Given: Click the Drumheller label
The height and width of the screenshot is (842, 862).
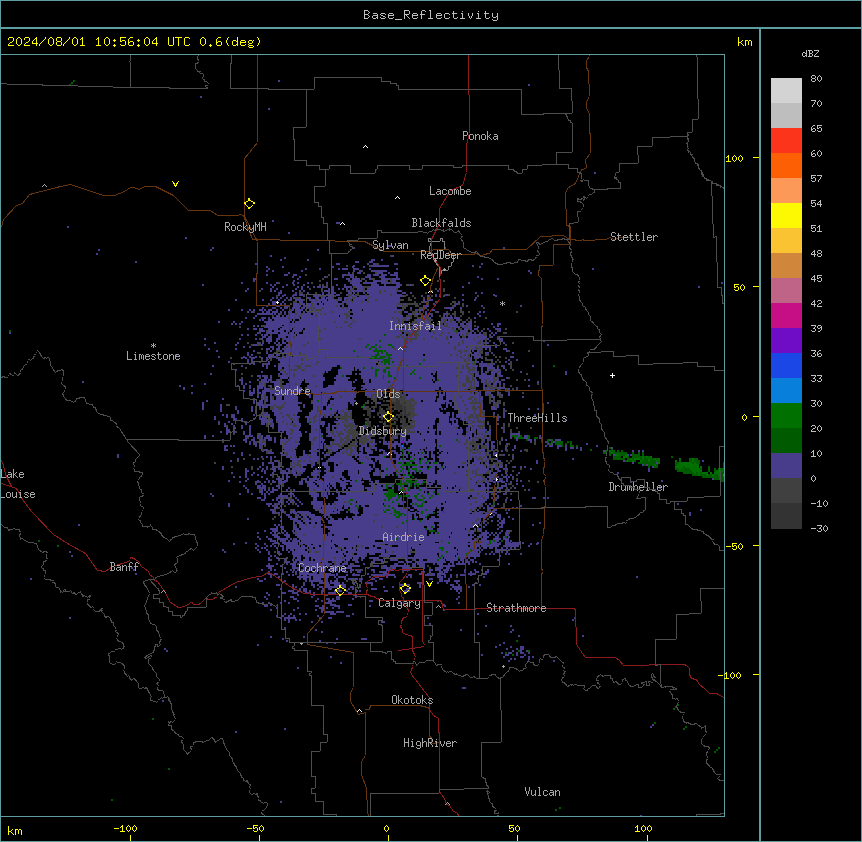Looking at the screenshot, I should [638, 487].
